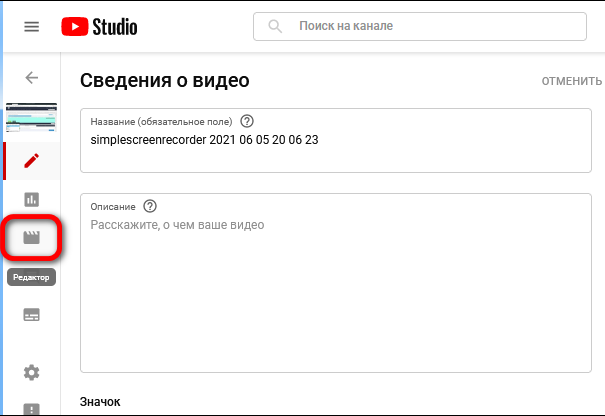The image size is (605, 416).
Task: Click the Название title input field
Action: 336,140
